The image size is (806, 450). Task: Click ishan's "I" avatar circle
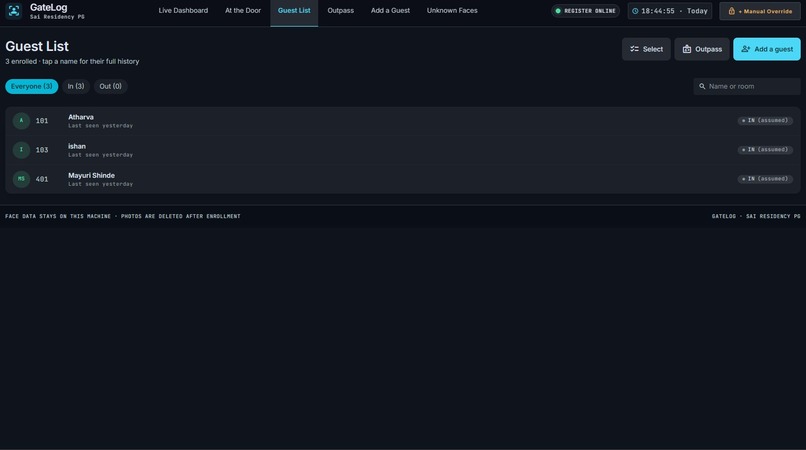point(21,150)
